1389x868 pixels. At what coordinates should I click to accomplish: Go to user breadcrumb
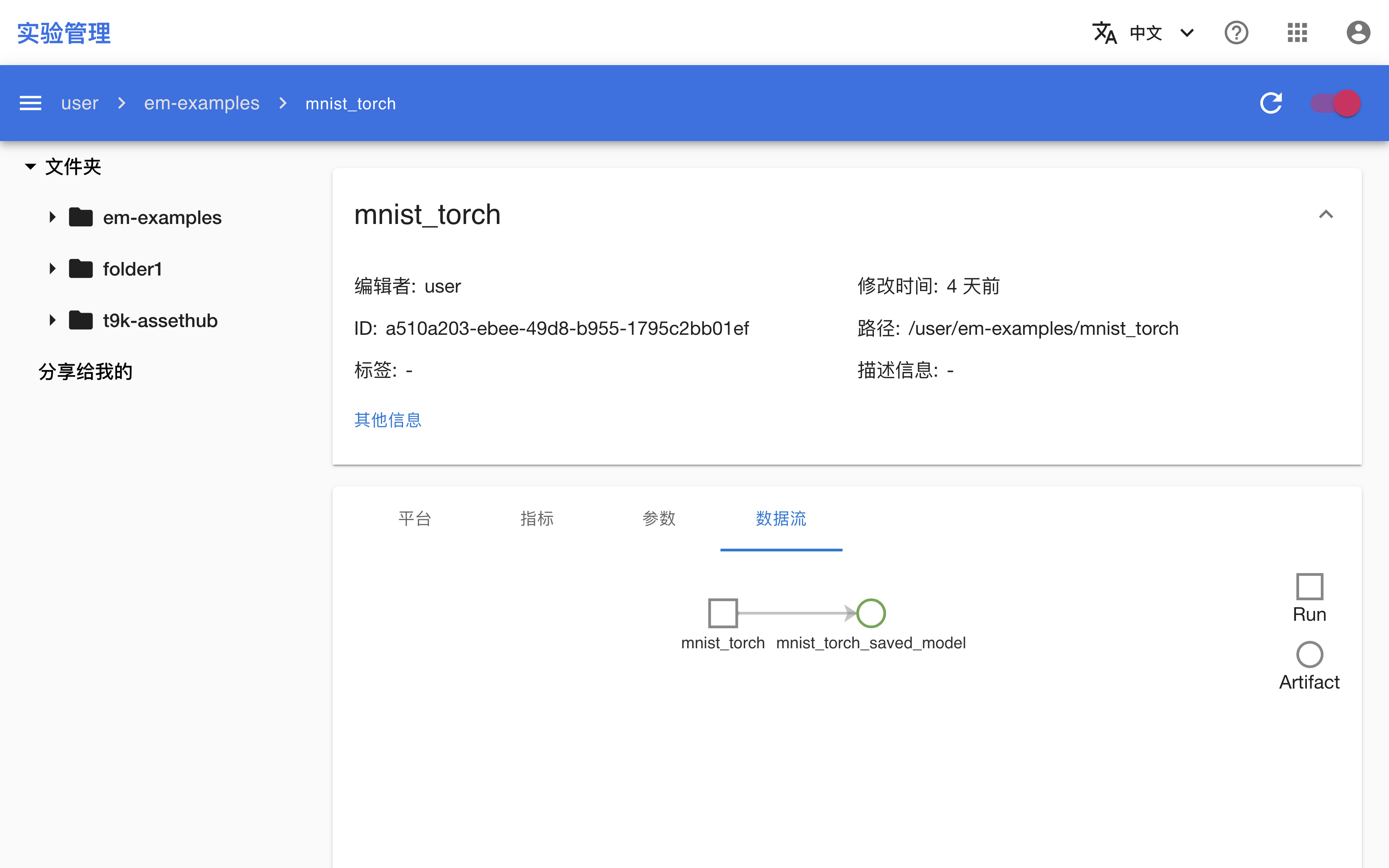80,103
